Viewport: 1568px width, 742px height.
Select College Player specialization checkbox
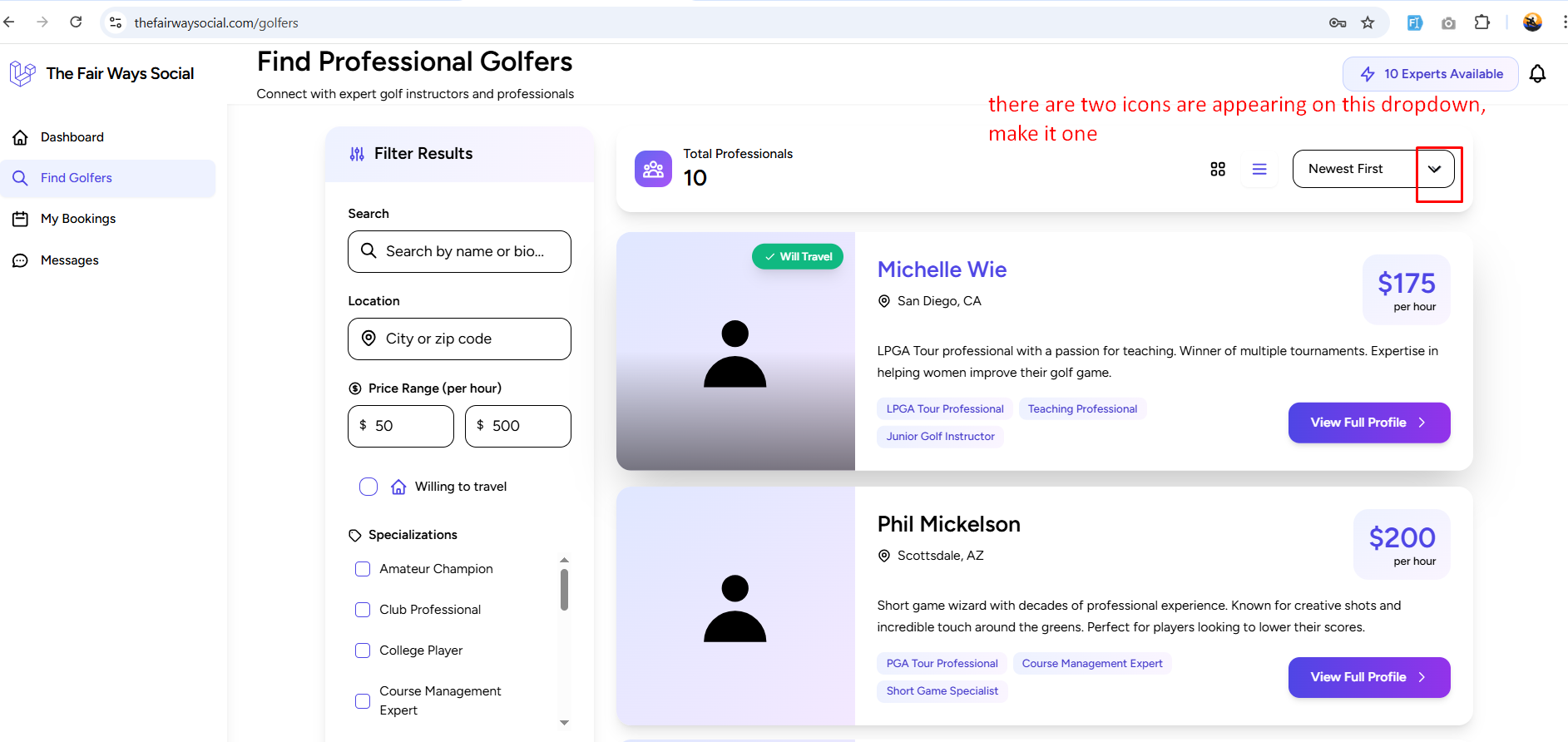pyautogui.click(x=363, y=650)
